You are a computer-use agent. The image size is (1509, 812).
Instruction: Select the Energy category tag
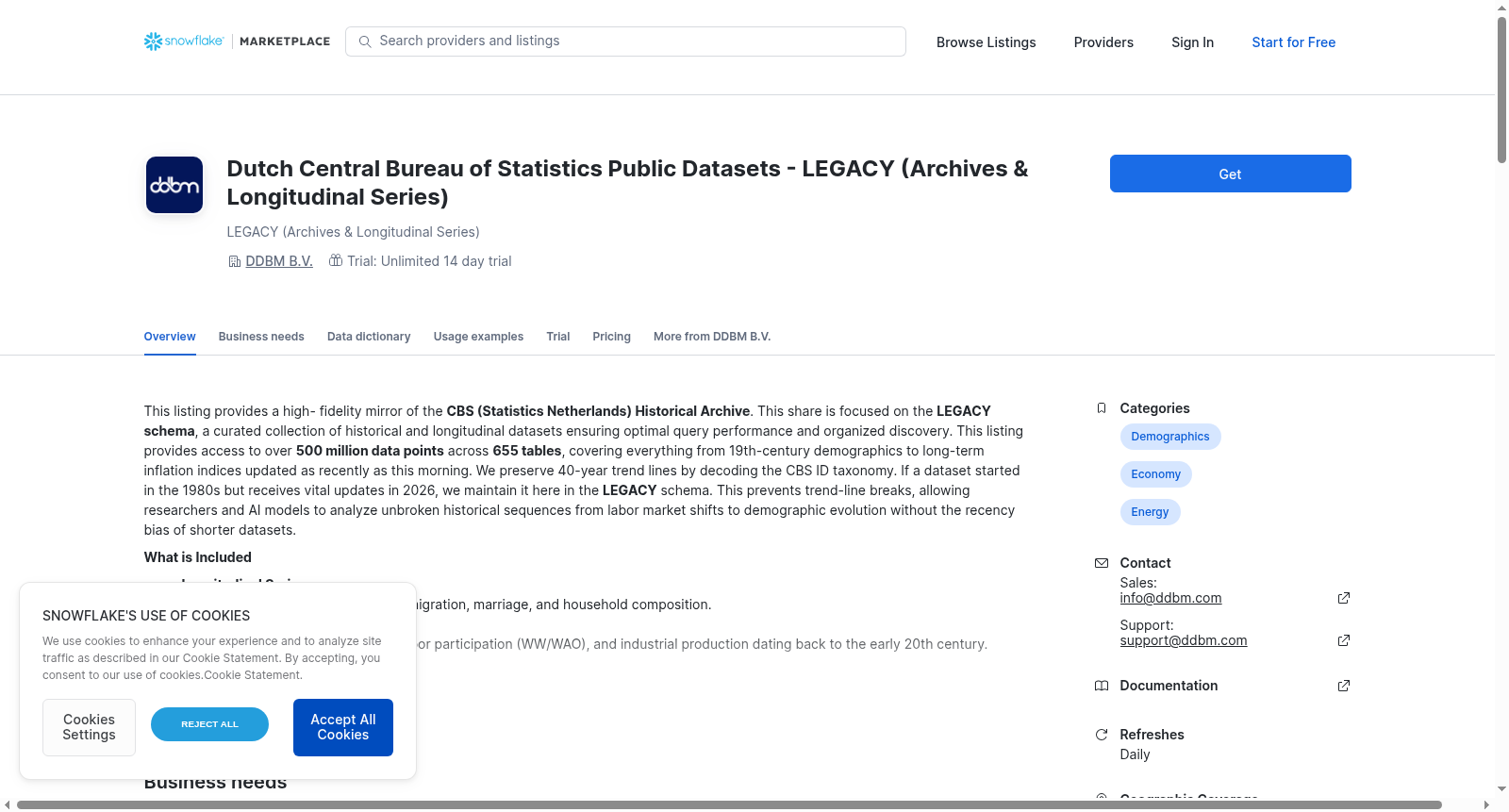(x=1150, y=512)
